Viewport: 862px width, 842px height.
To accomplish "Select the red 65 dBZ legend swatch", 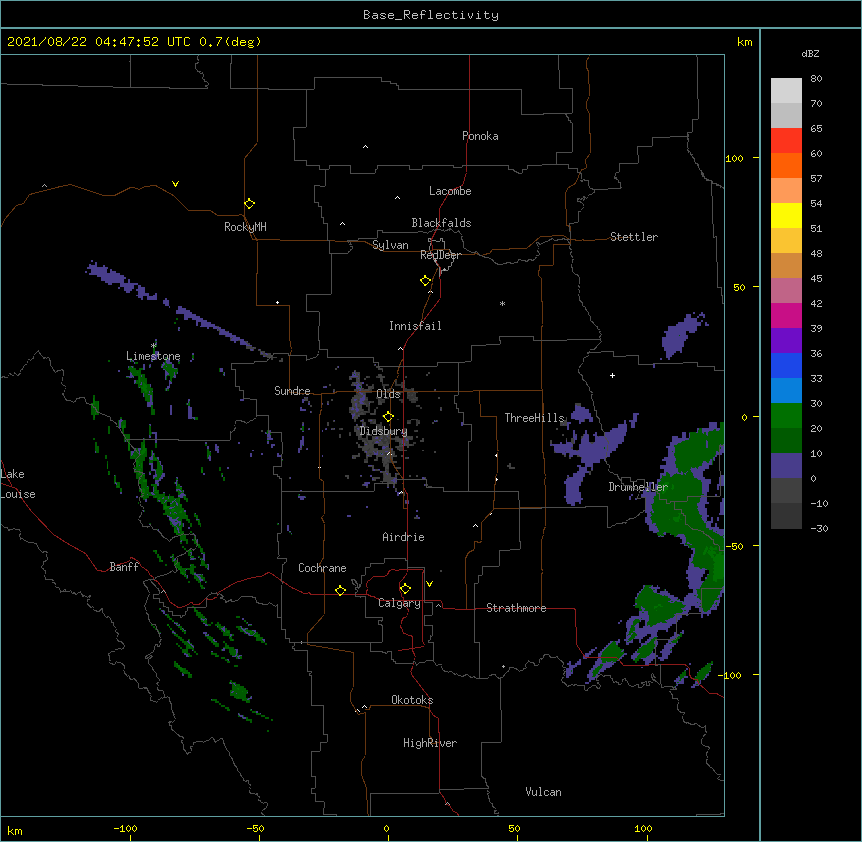I will (x=786, y=140).
